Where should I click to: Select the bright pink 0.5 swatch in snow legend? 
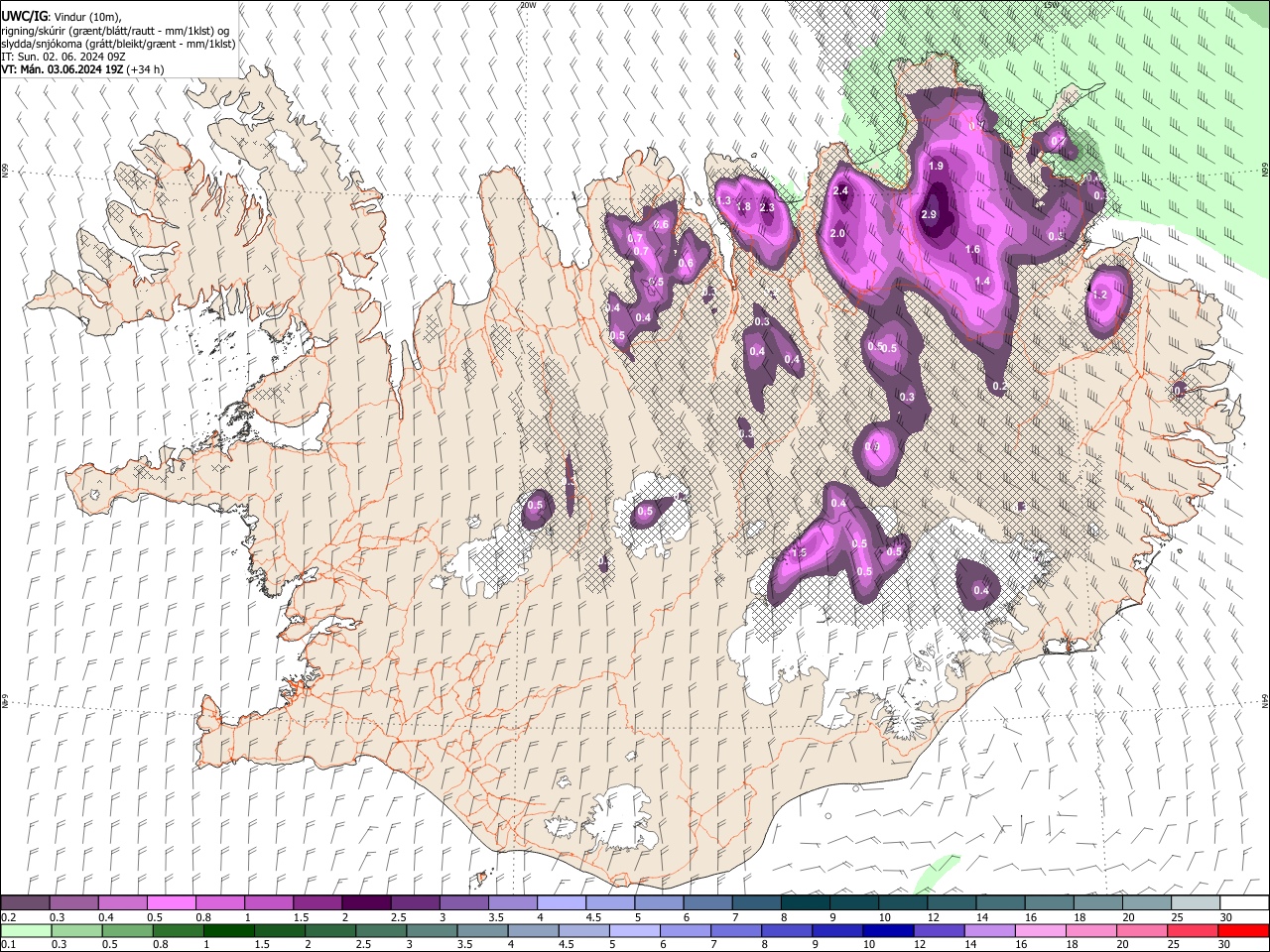click(x=171, y=903)
